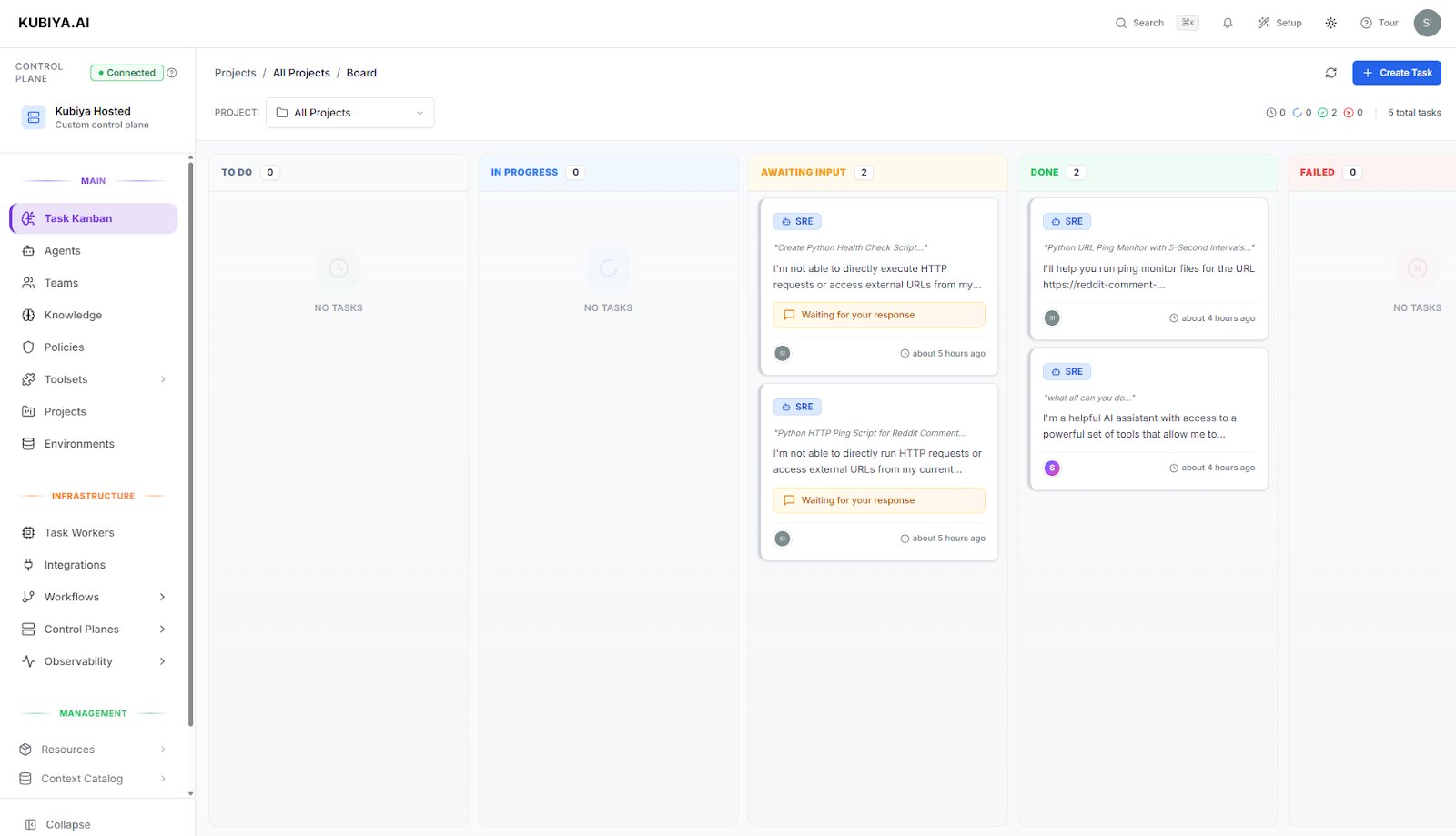The width and height of the screenshot is (1456, 836).
Task: Click the sidebar vertical scrollbar
Action: (x=190, y=444)
